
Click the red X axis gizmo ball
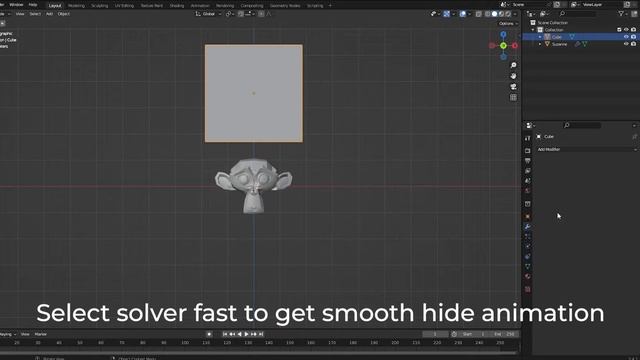point(515,46)
